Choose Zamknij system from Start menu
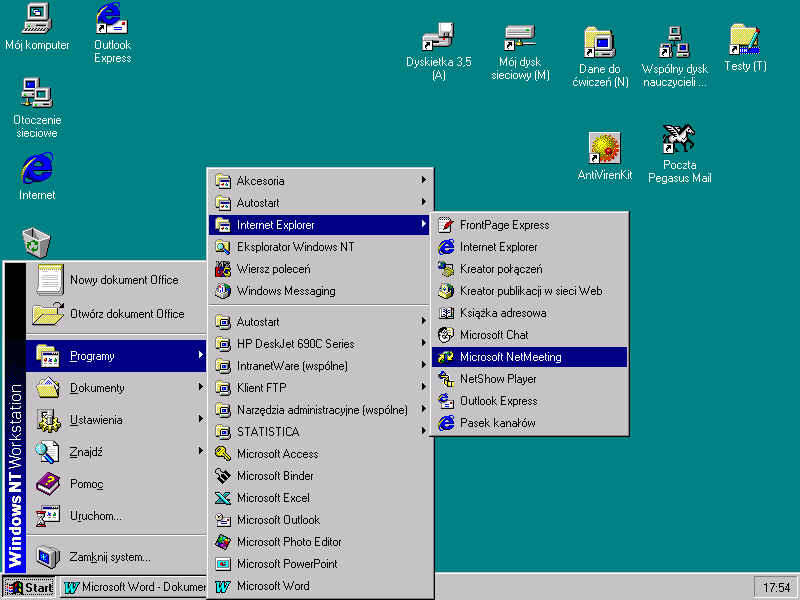800x600 pixels. (116, 557)
